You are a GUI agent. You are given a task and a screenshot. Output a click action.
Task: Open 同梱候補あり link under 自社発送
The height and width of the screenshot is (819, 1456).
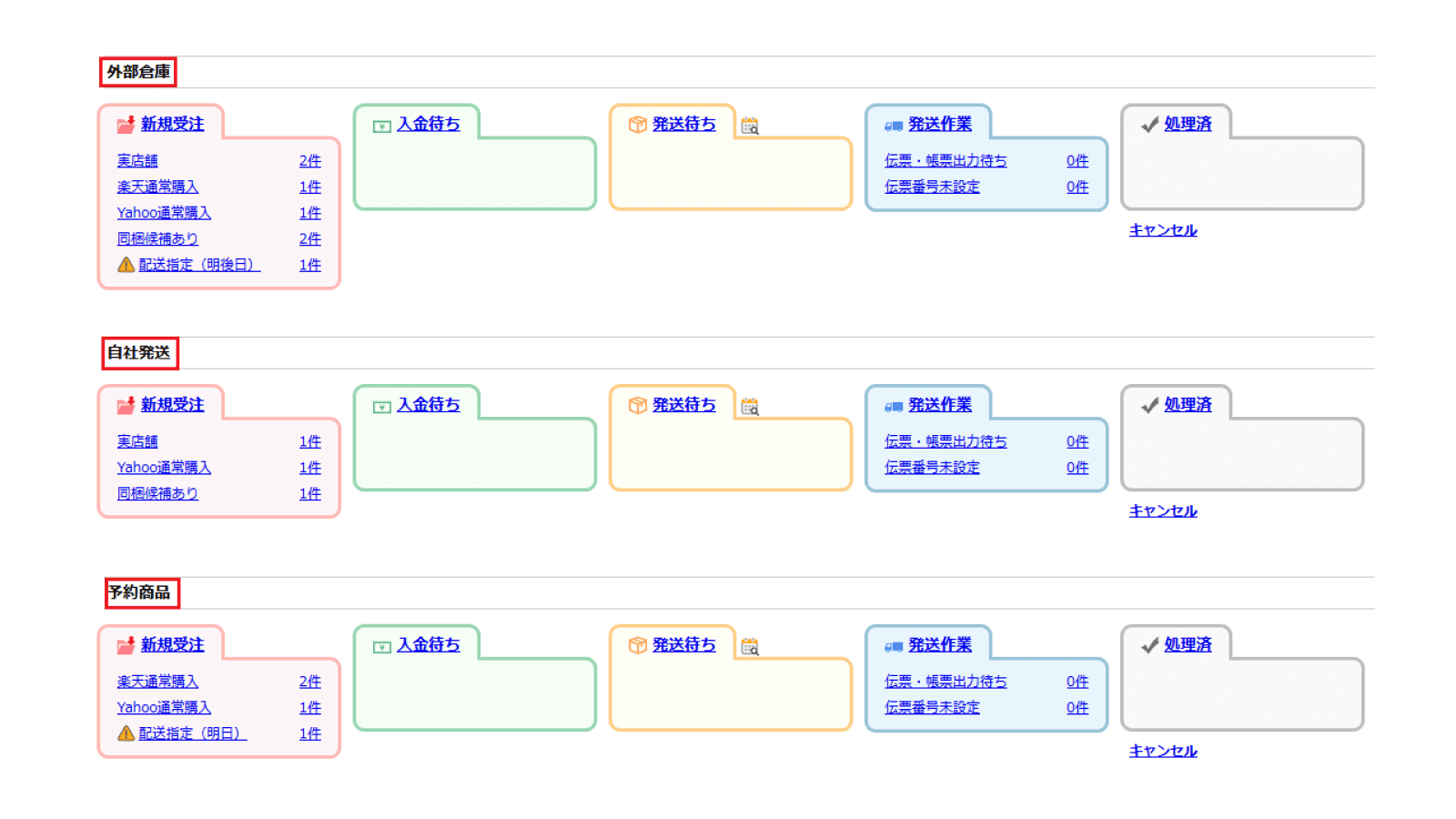click(157, 493)
